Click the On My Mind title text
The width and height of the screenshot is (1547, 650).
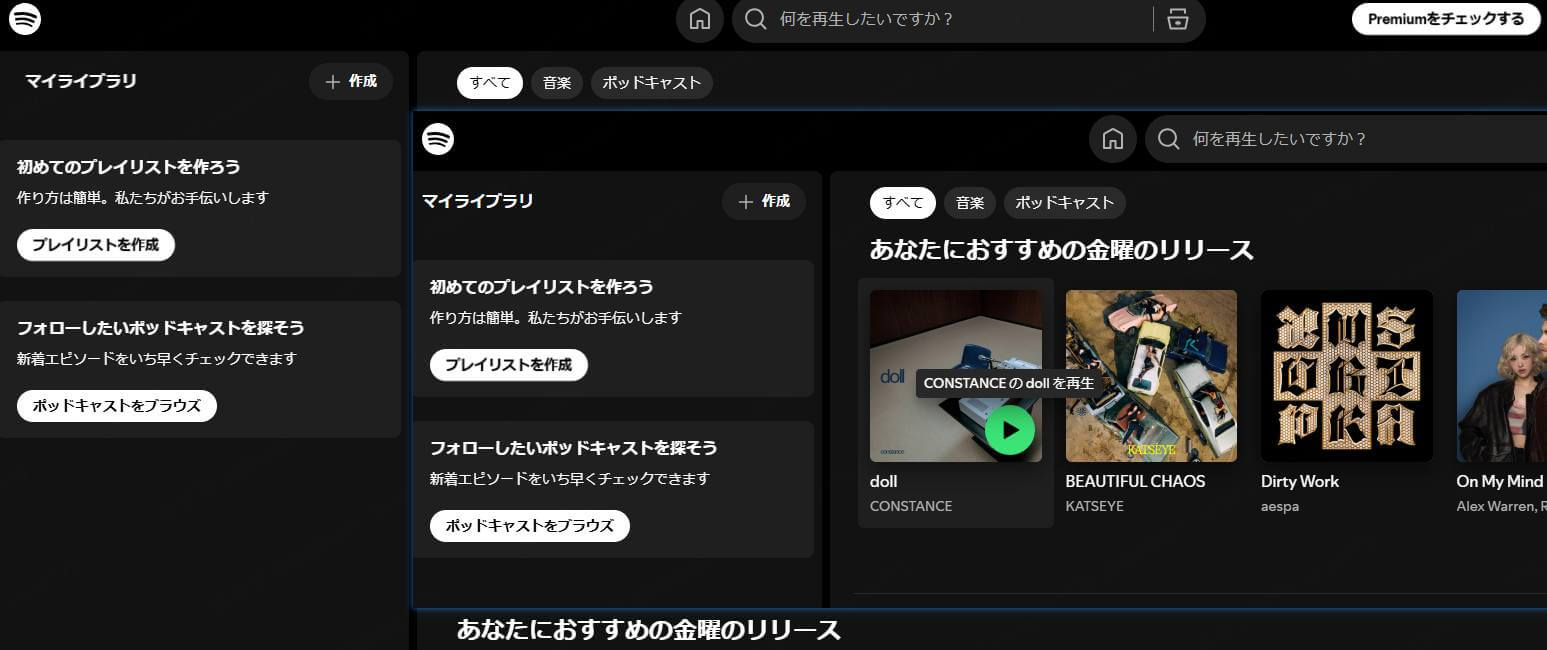click(1500, 482)
